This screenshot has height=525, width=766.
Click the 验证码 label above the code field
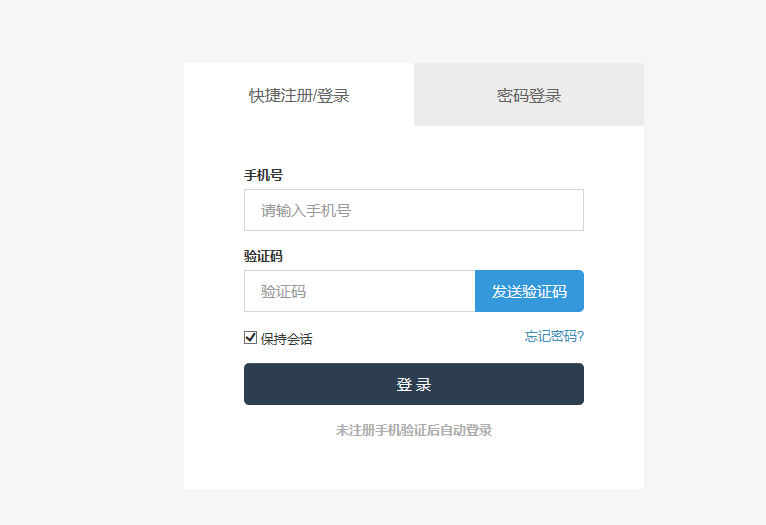click(263, 256)
